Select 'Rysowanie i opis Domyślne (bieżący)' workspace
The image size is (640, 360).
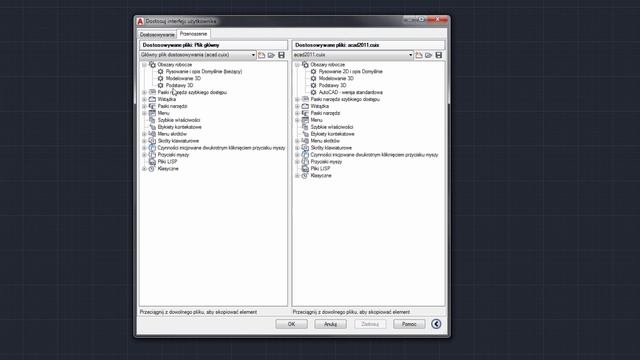tap(204, 71)
